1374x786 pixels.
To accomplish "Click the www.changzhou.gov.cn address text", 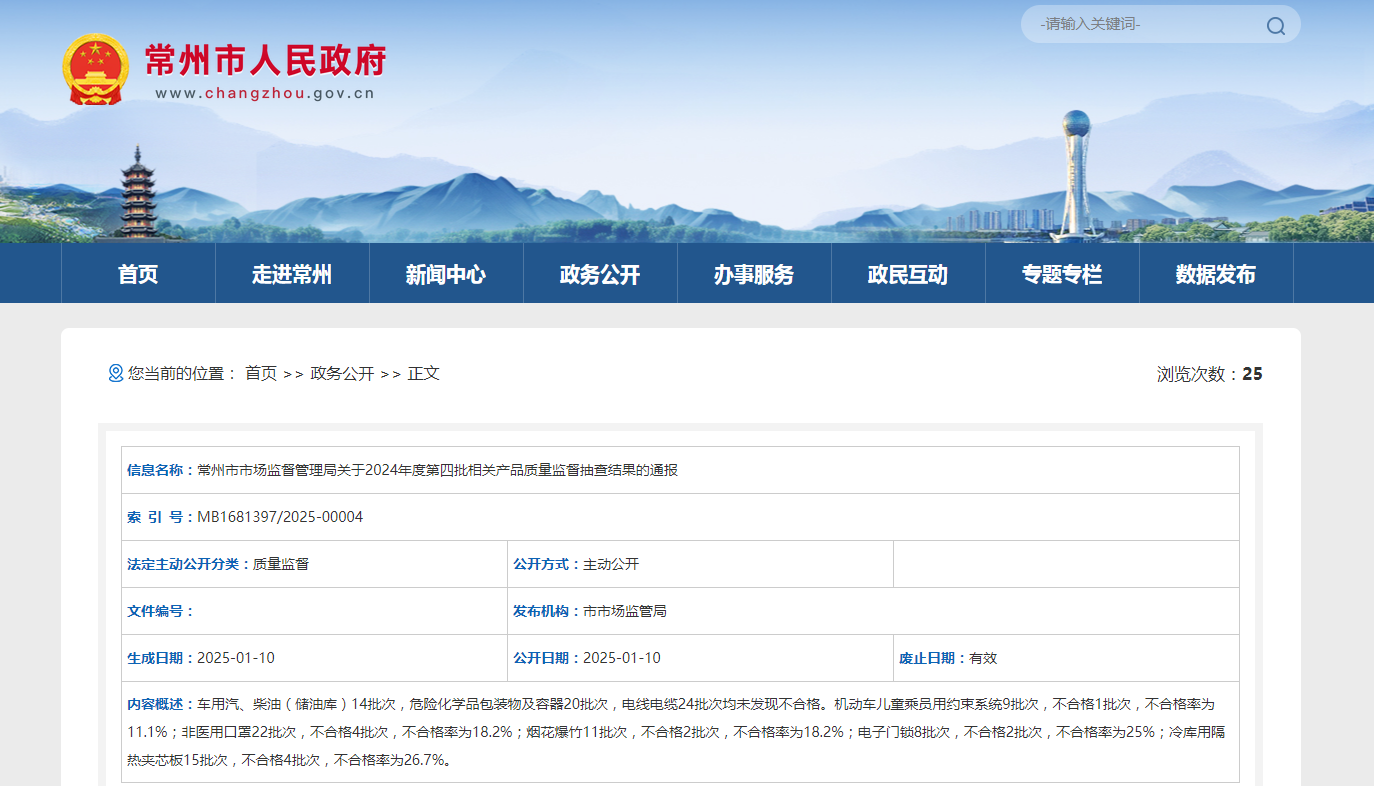I will [265, 94].
